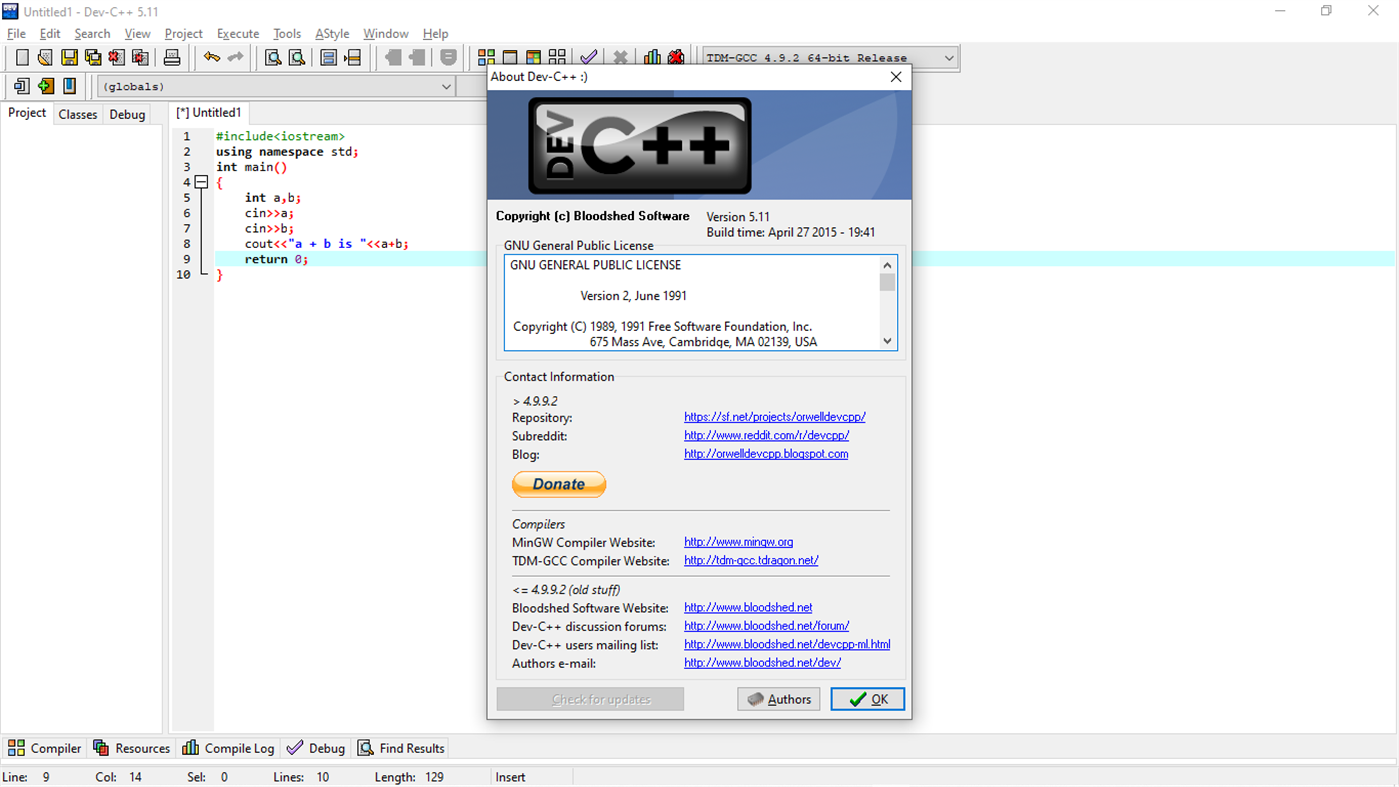Open the Compile Log tab
1399x787 pixels.
click(x=229, y=748)
